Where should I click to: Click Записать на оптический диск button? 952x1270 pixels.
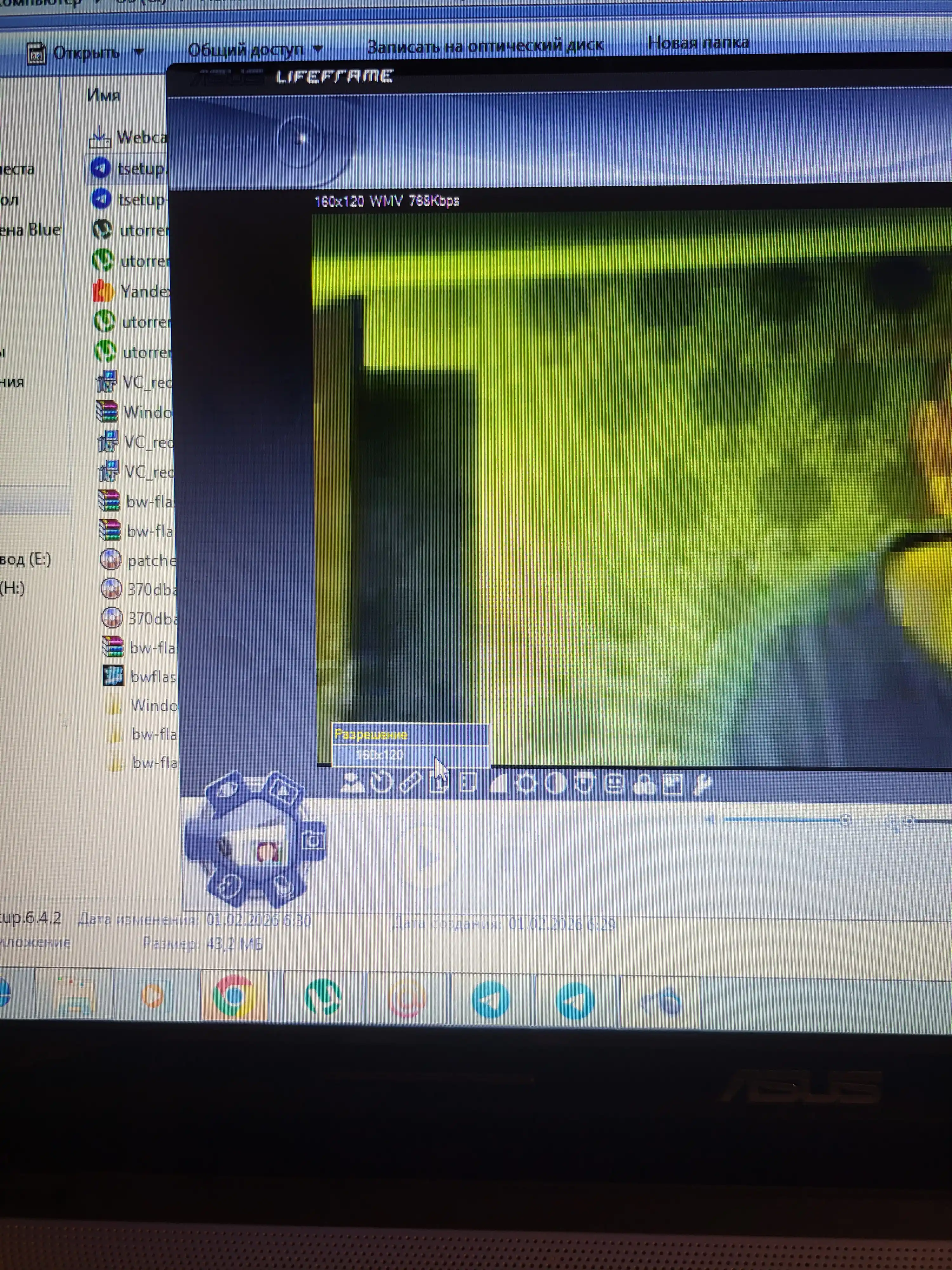tap(485, 46)
